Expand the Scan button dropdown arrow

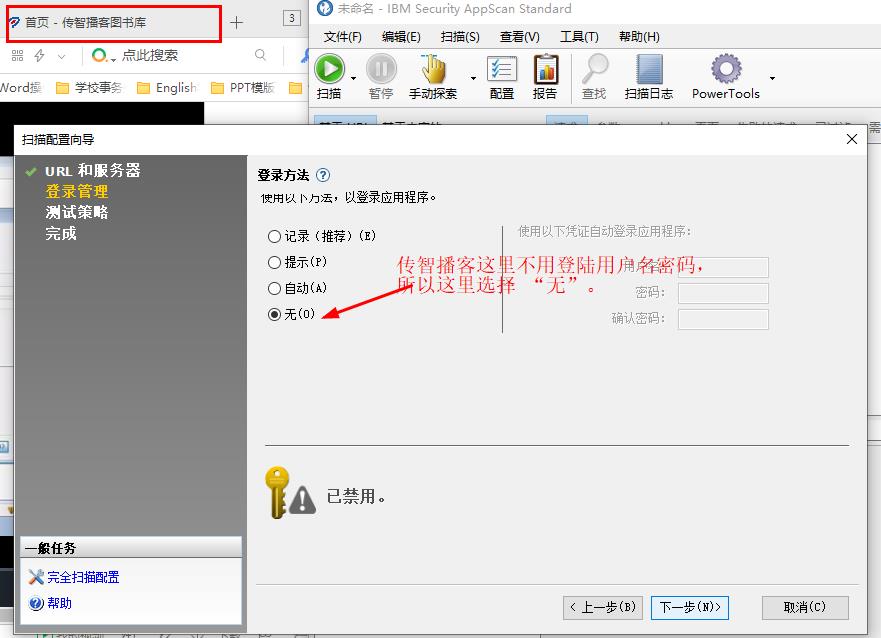(353, 78)
